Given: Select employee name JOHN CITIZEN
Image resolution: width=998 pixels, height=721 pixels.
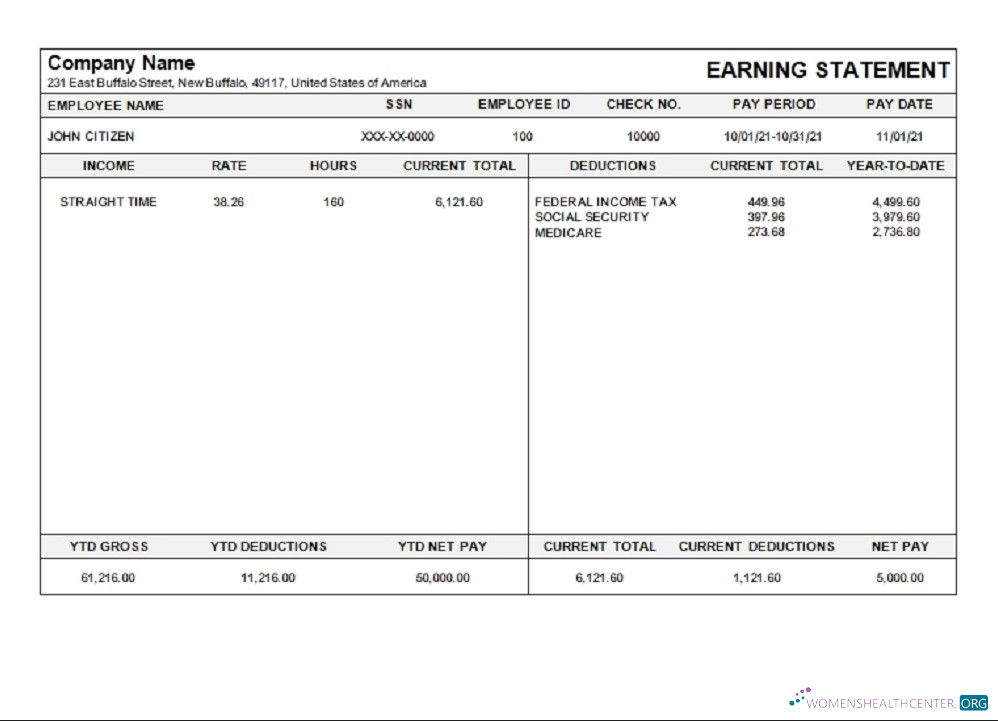Looking at the screenshot, I should click(82, 136).
